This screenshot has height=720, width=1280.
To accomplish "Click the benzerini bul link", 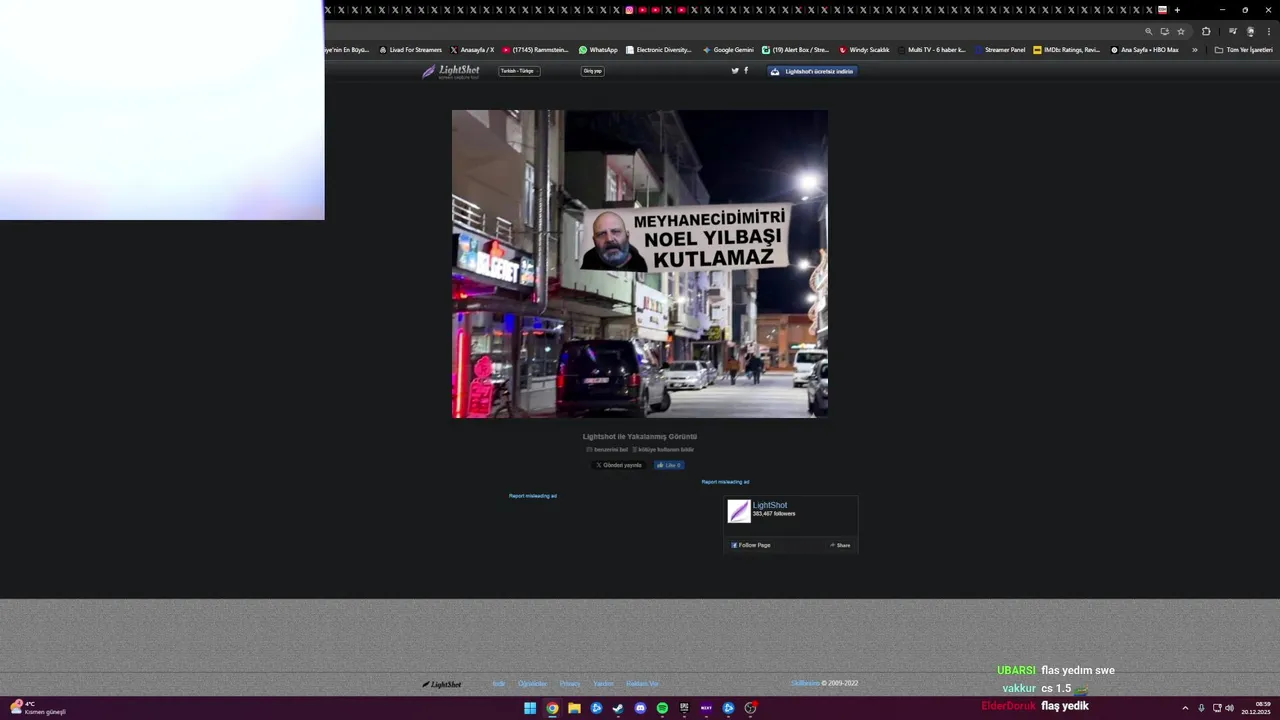I will (x=607, y=450).
